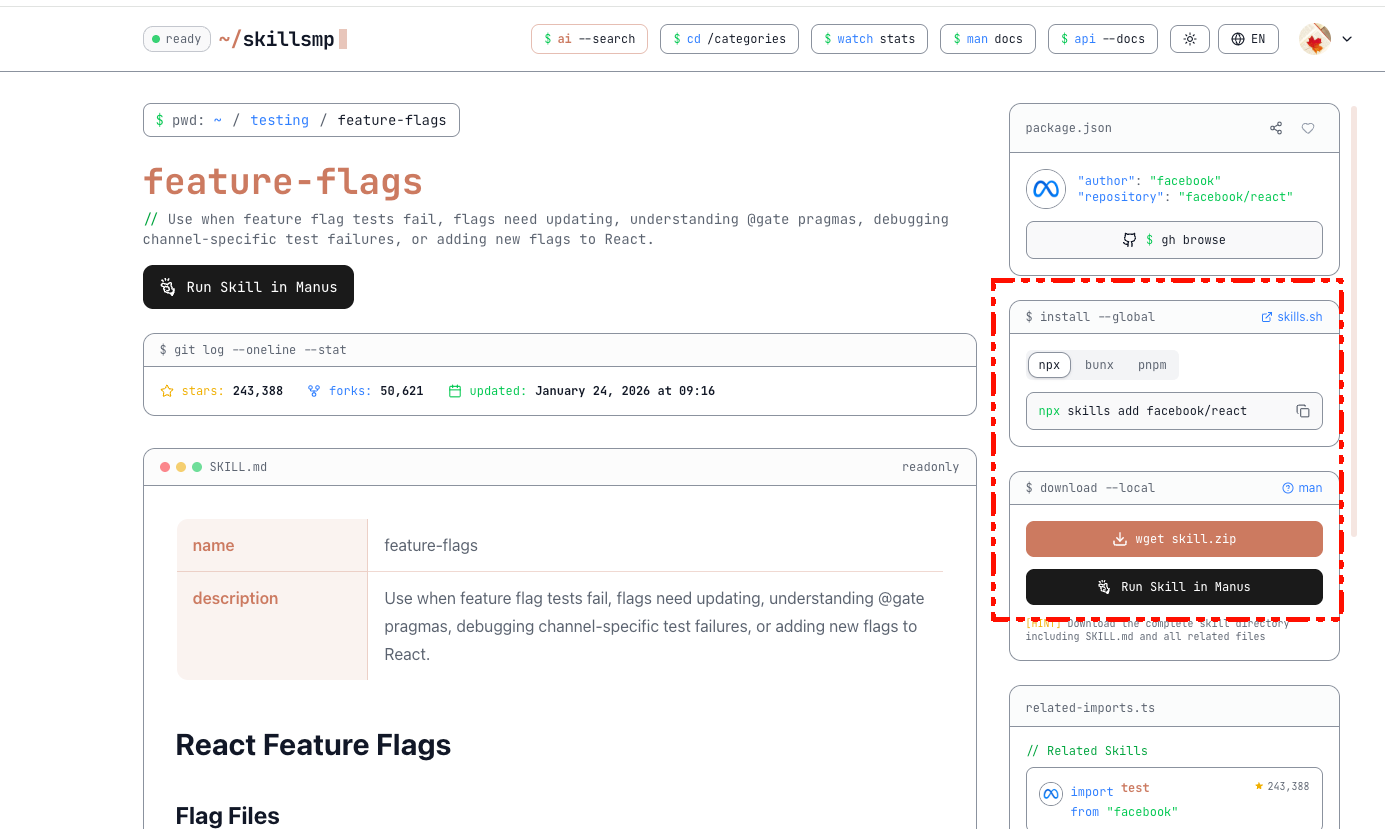Switch to the pnpm tab
This screenshot has width=1385, height=829.
(1152, 365)
